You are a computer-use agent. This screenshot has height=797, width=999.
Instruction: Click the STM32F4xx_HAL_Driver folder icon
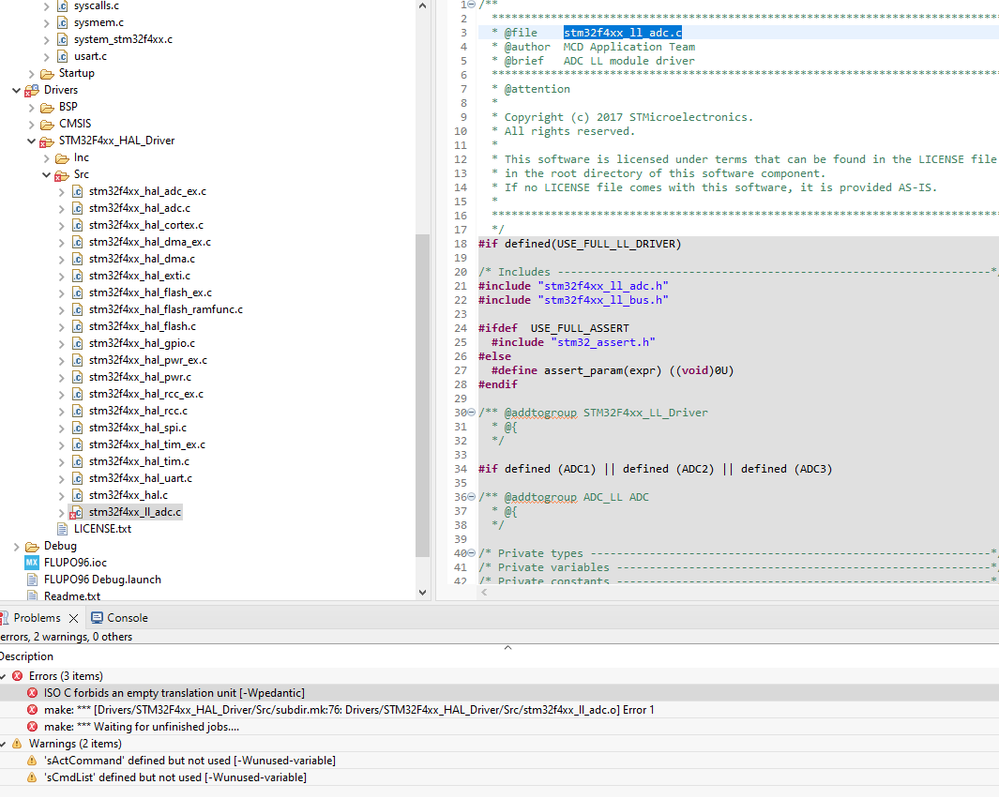pos(47,141)
